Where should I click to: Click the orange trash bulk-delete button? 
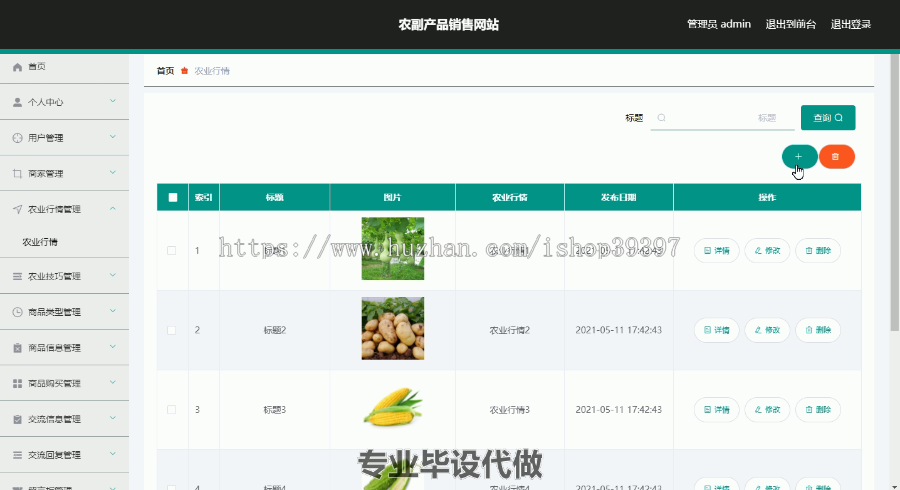[x=836, y=157]
